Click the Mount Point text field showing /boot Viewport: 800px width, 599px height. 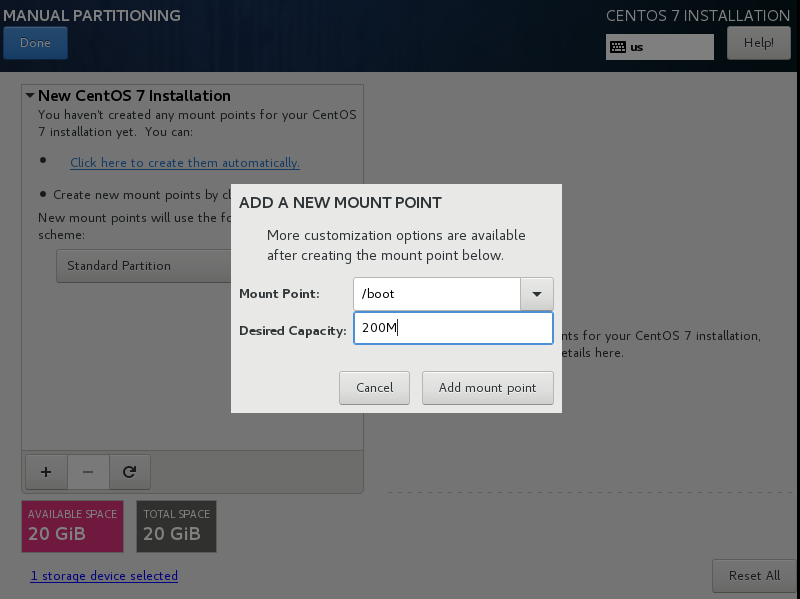click(x=437, y=294)
